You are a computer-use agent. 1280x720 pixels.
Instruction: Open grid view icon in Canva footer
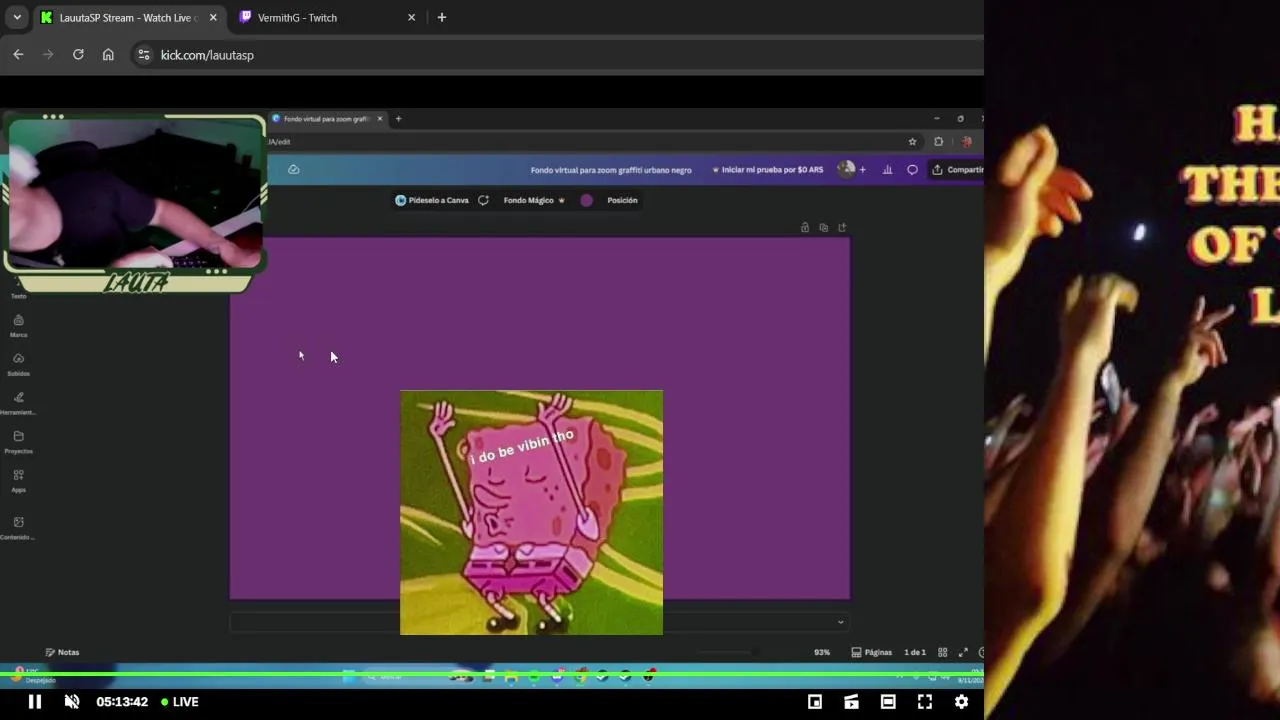click(x=942, y=652)
